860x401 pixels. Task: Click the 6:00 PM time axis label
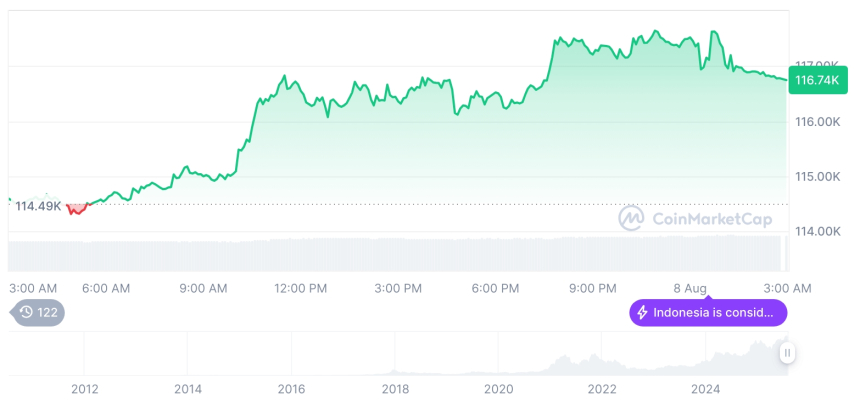495,288
